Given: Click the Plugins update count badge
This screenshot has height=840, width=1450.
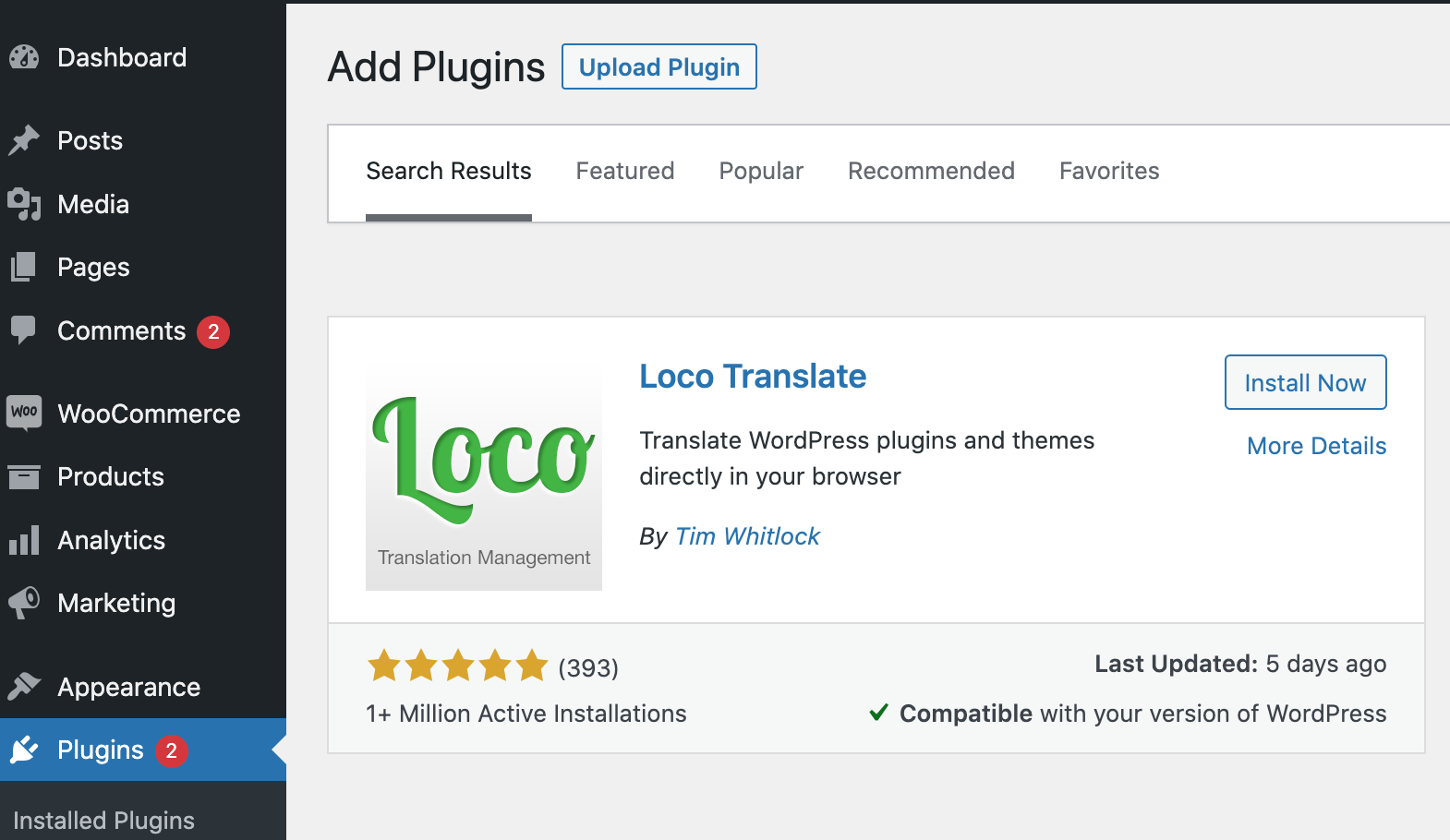Looking at the screenshot, I should pyautogui.click(x=171, y=750).
